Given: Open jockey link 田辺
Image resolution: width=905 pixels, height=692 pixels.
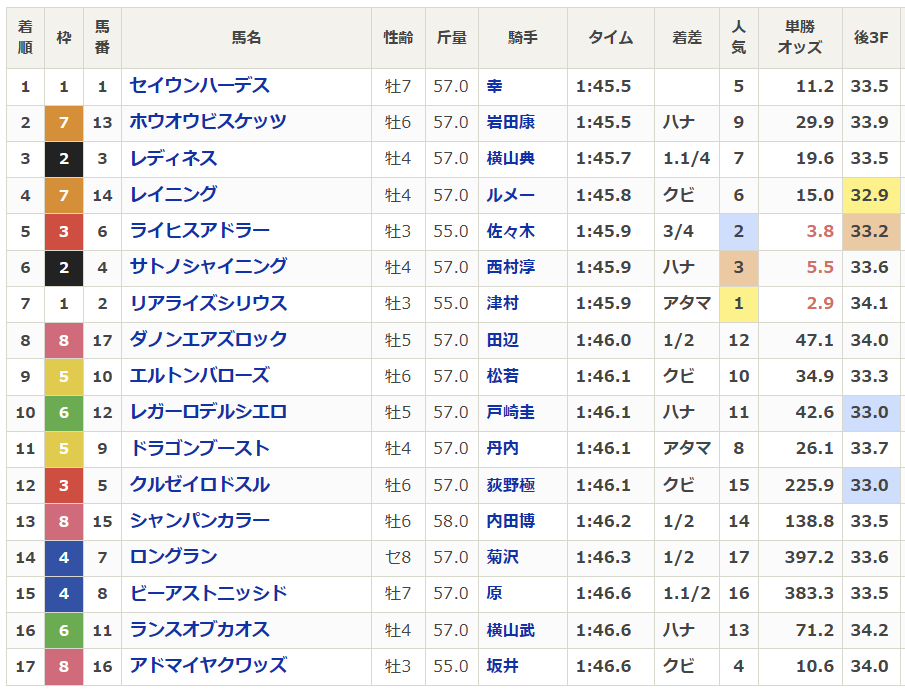Looking at the screenshot, I should click(x=502, y=339).
